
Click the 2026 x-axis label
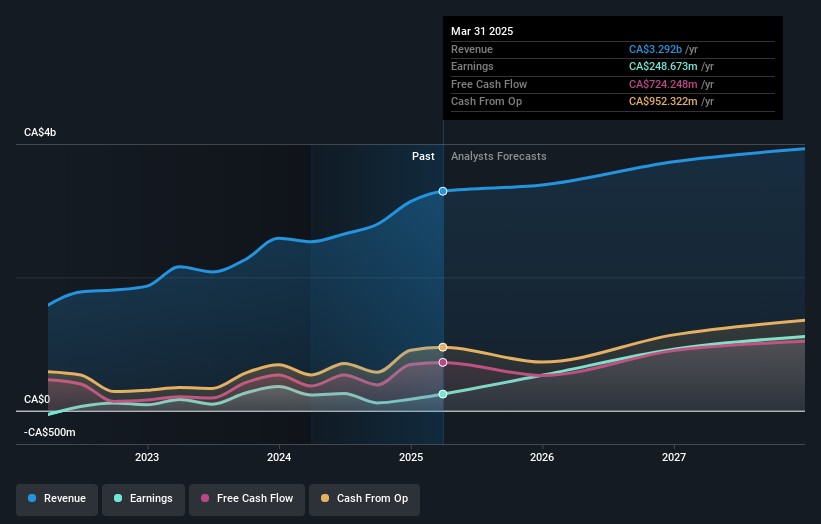click(542, 457)
